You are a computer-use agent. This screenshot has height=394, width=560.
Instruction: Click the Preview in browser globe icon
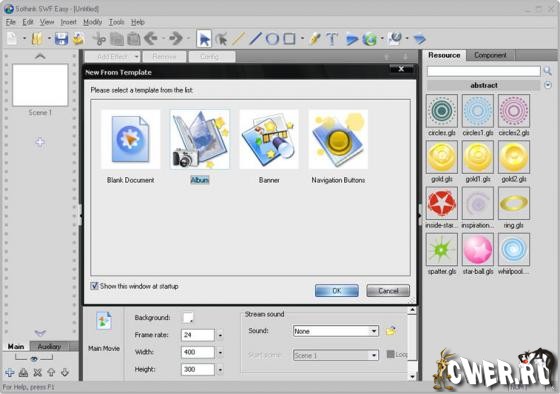(370, 39)
